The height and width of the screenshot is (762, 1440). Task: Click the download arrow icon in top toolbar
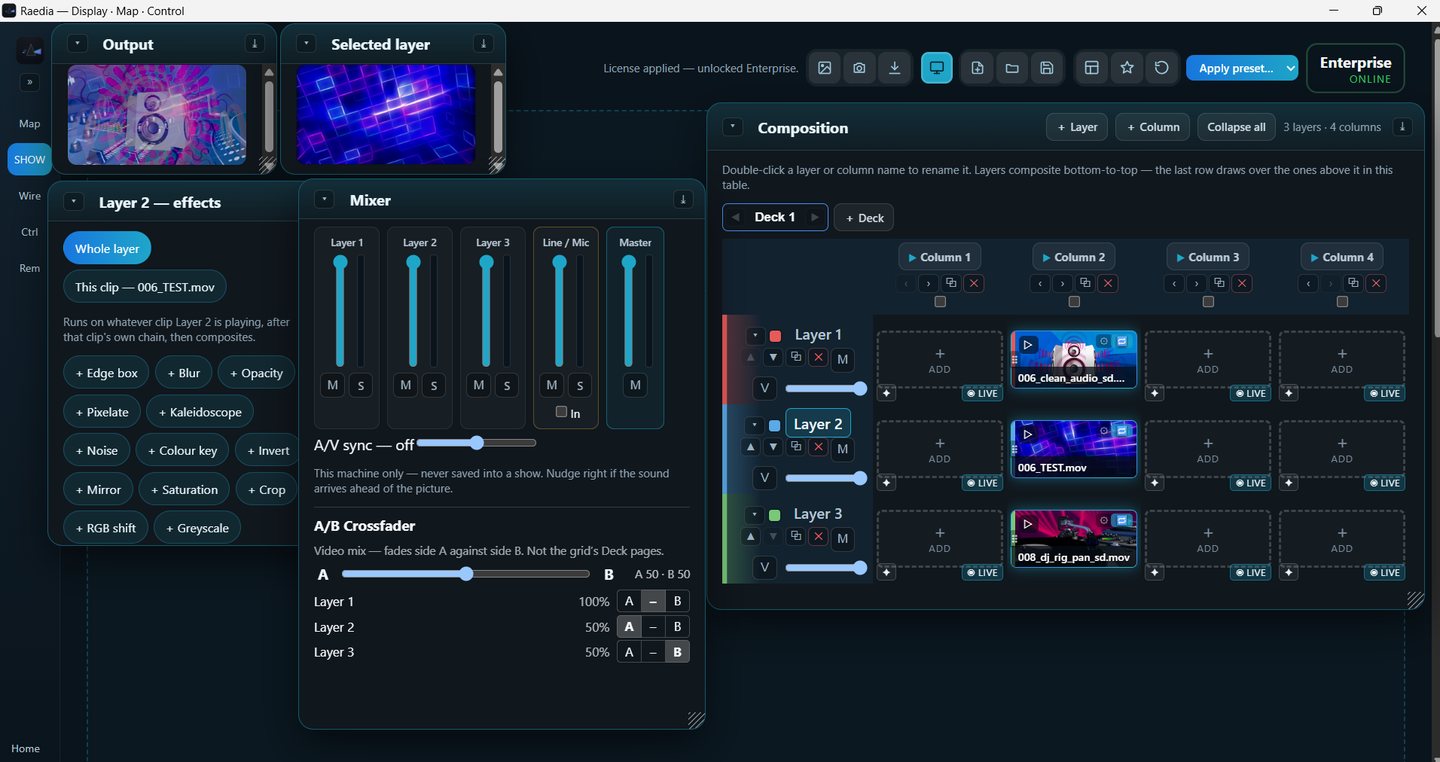[895, 68]
